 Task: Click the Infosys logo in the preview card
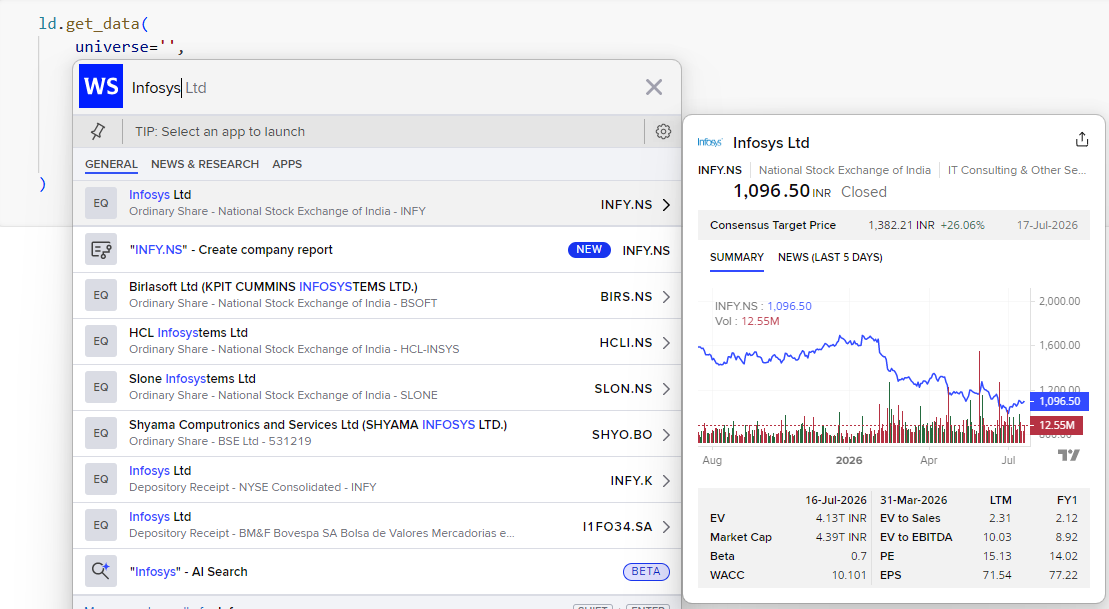[709, 142]
